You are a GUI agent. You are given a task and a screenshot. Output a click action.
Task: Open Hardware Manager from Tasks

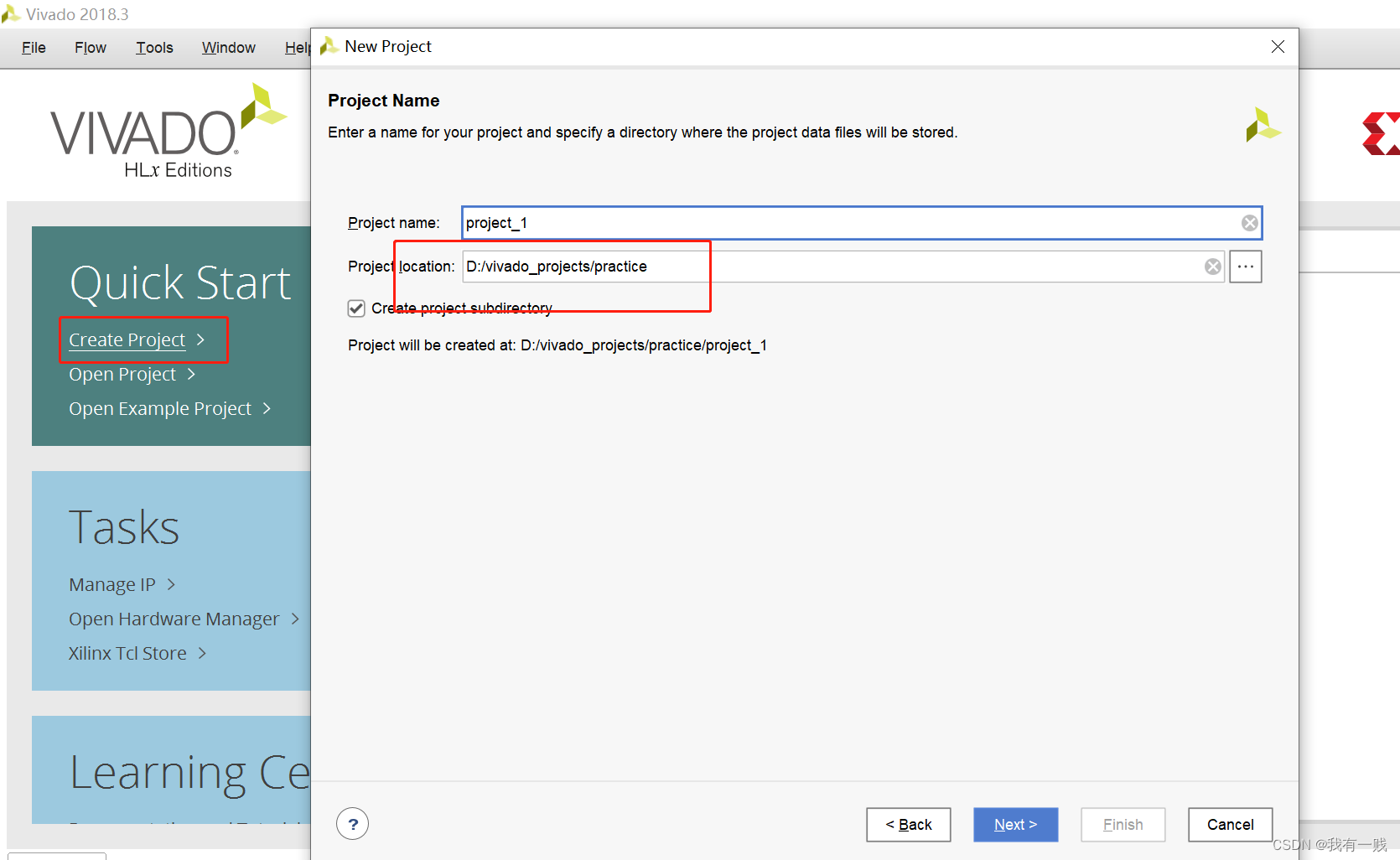point(174,619)
